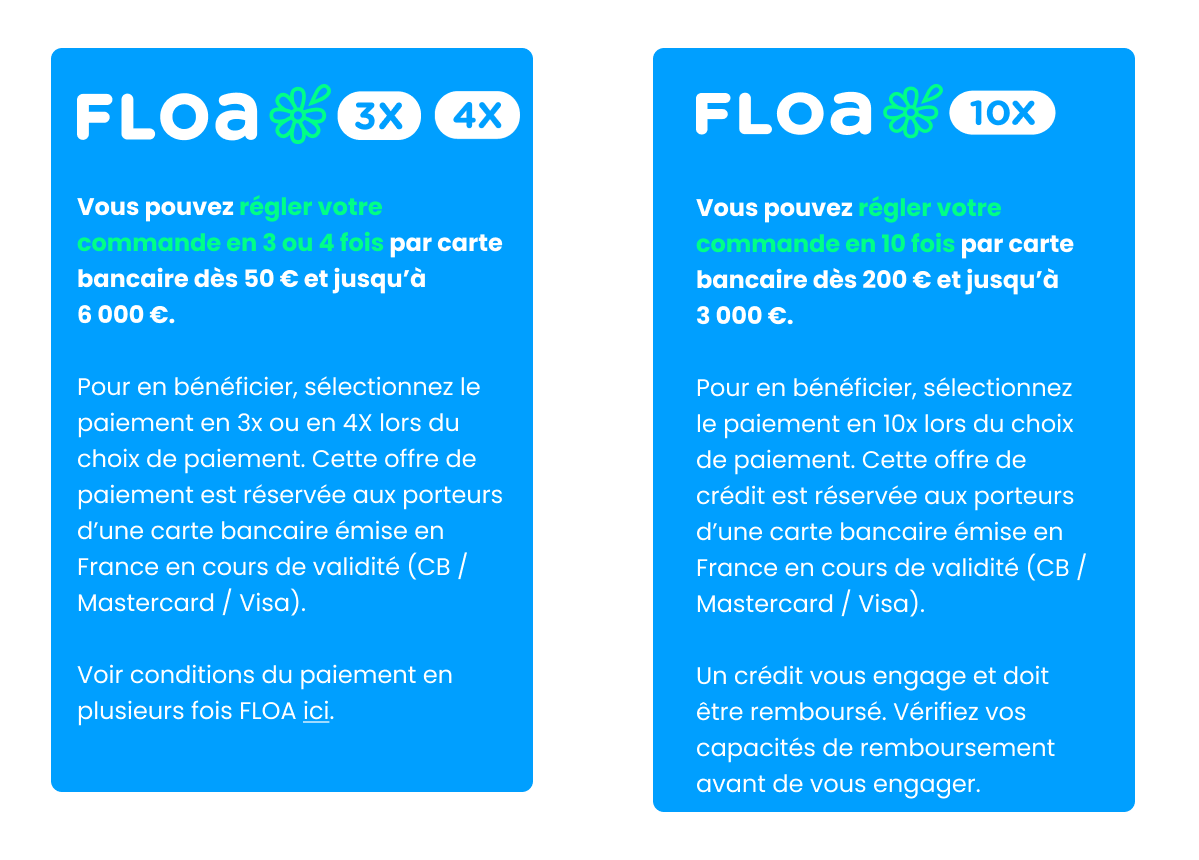This screenshot has width=1199, height=860.
Task: Click the 'bancaire dès 200 €' heading line
Action: click(877, 280)
